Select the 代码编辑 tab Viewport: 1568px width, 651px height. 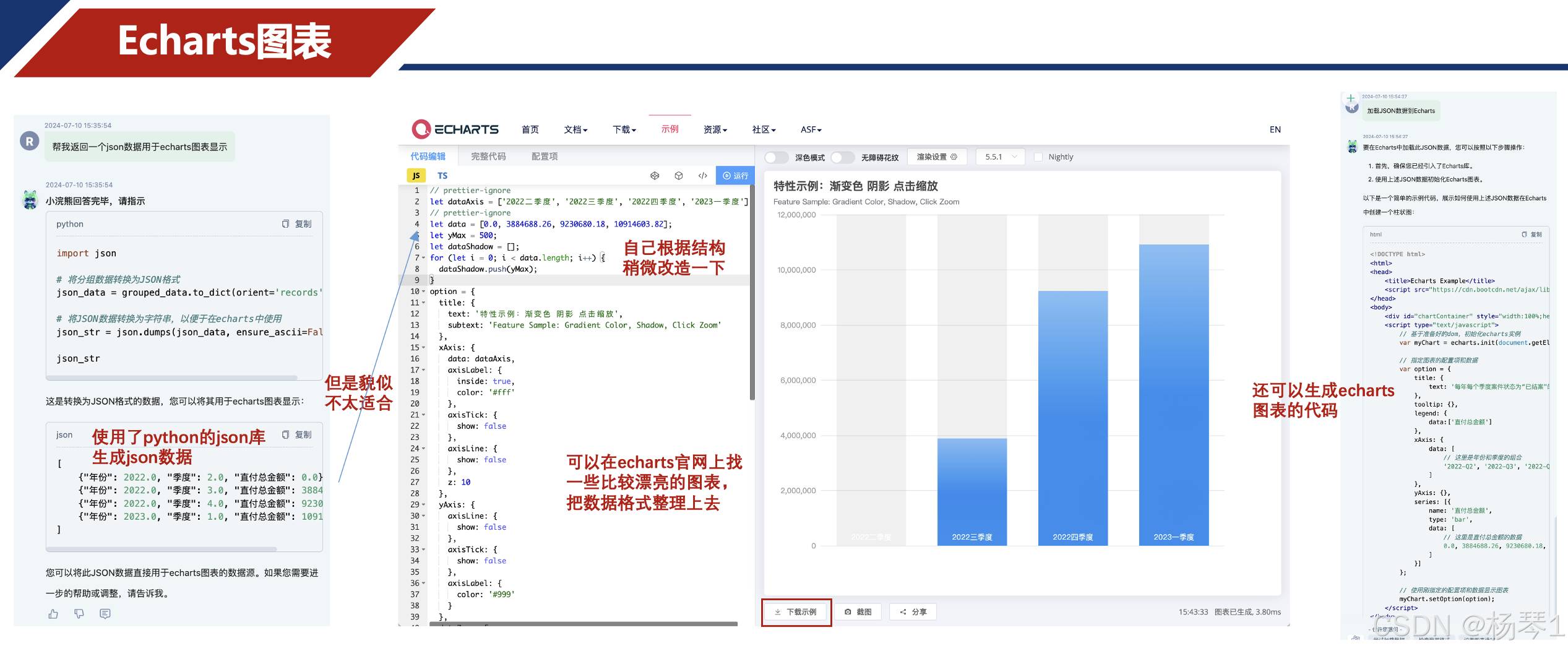[x=428, y=157]
